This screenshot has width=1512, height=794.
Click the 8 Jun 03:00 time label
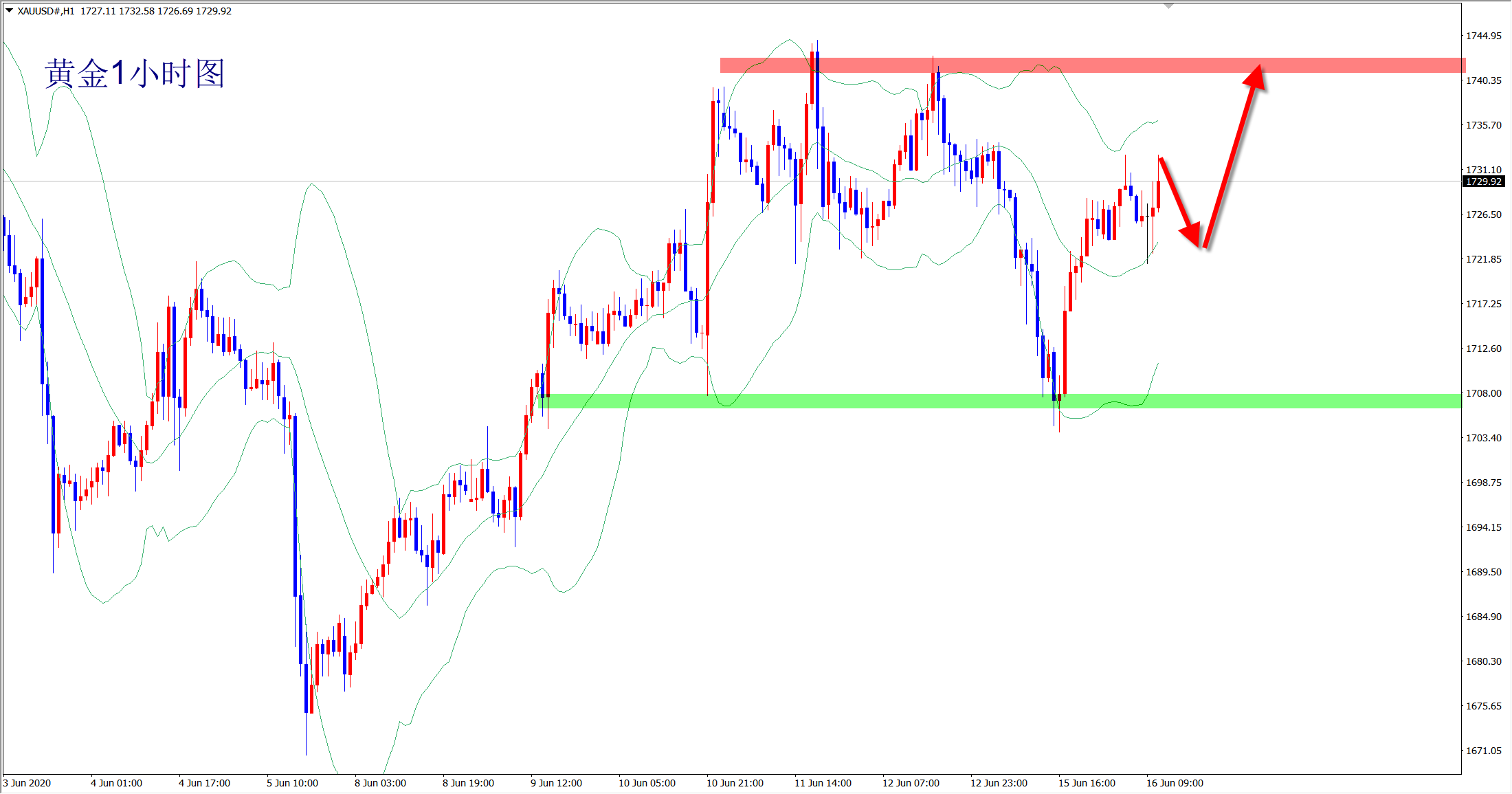(380, 783)
